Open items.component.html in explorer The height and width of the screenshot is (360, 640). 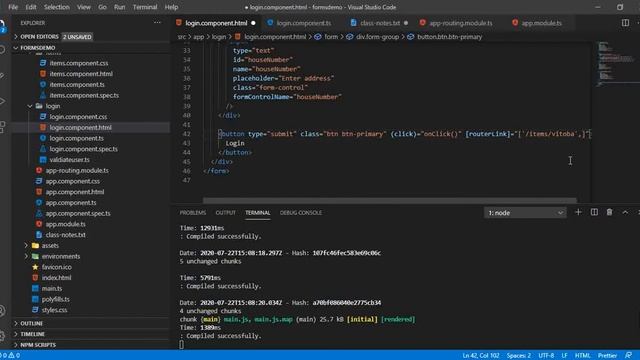click(81, 74)
